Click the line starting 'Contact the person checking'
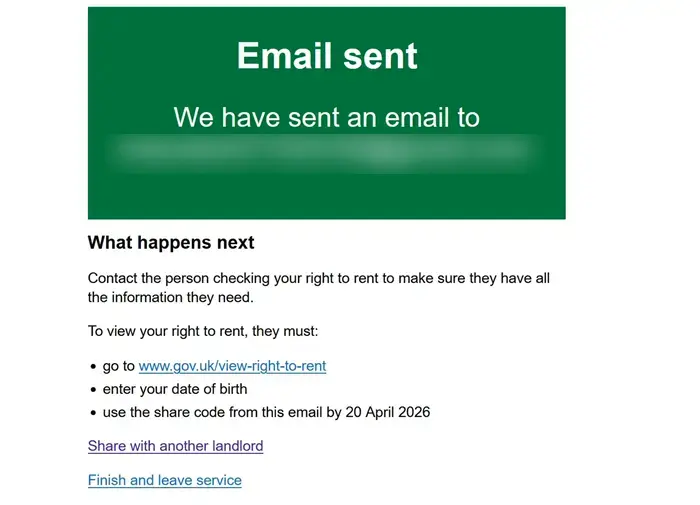700x505 pixels. [319, 278]
